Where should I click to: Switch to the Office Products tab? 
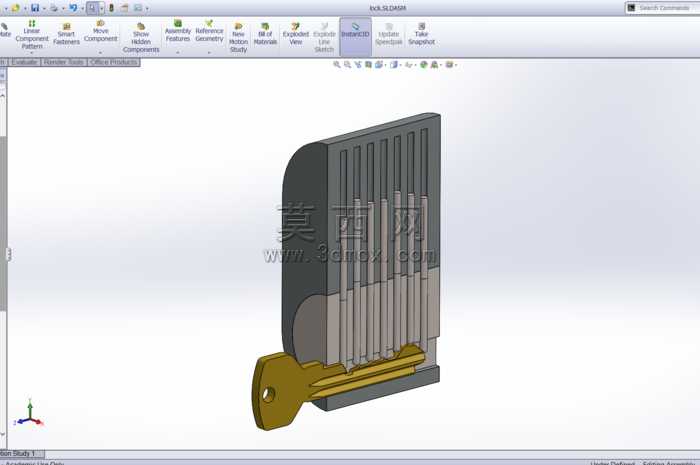pyautogui.click(x=113, y=62)
